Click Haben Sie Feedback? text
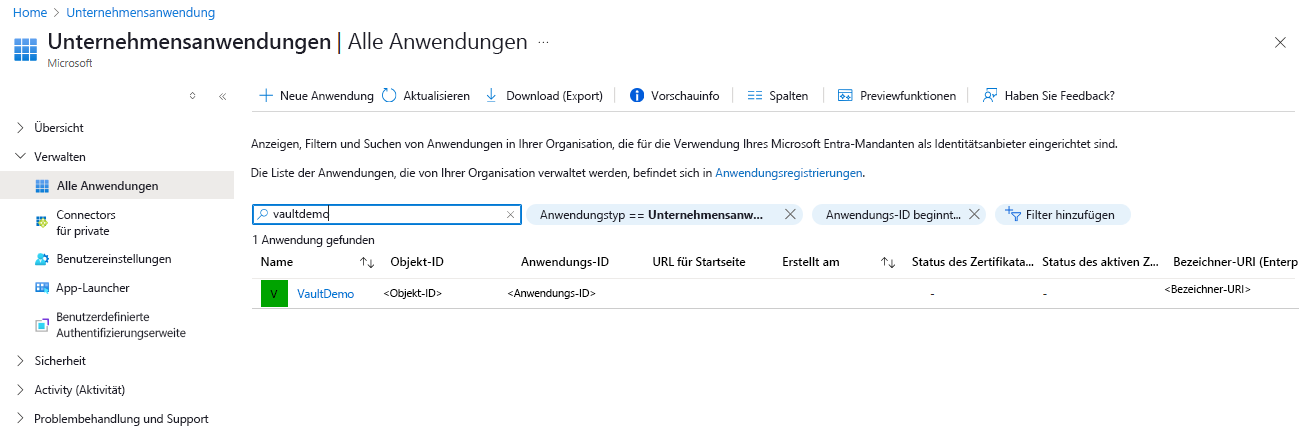1299x445 pixels. coord(1060,96)
